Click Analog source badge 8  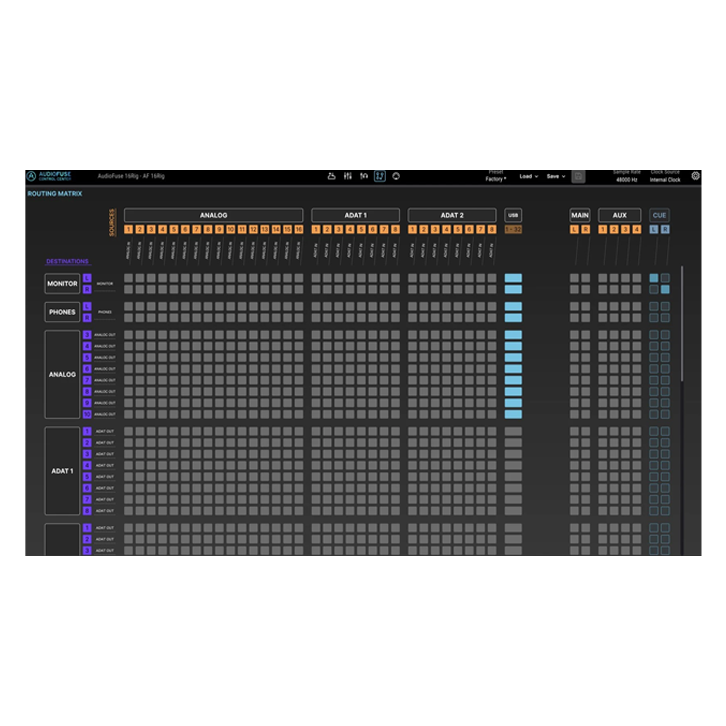[x=208, y=229]
